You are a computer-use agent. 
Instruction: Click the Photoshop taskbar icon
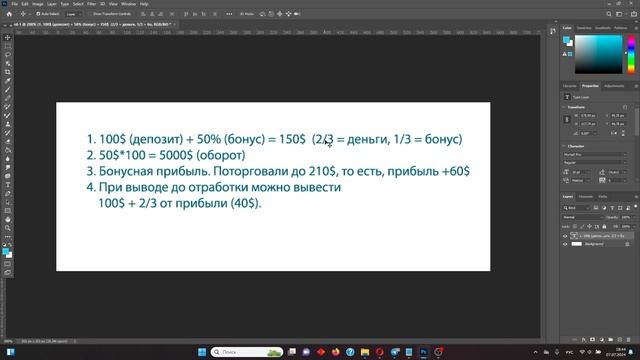(x=423, y=352)
